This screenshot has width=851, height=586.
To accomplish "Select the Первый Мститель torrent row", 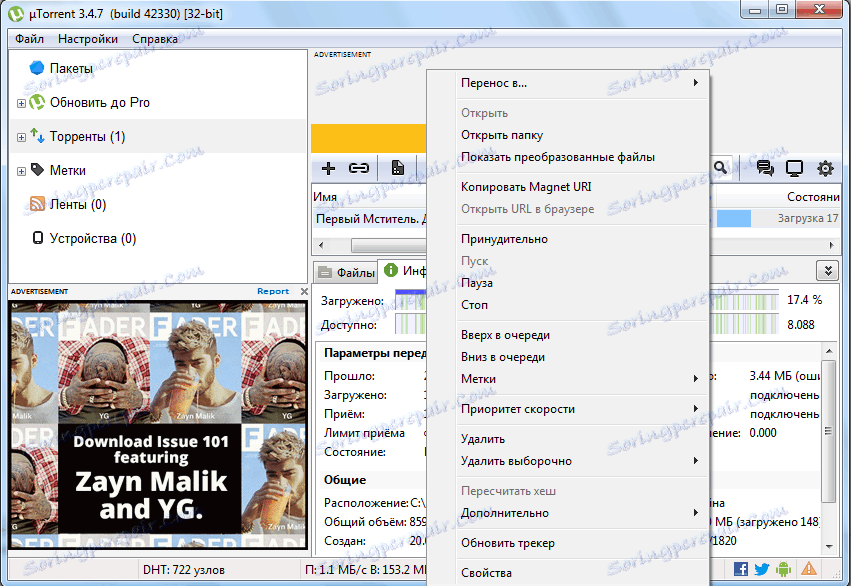I will [x=370, y=219].
